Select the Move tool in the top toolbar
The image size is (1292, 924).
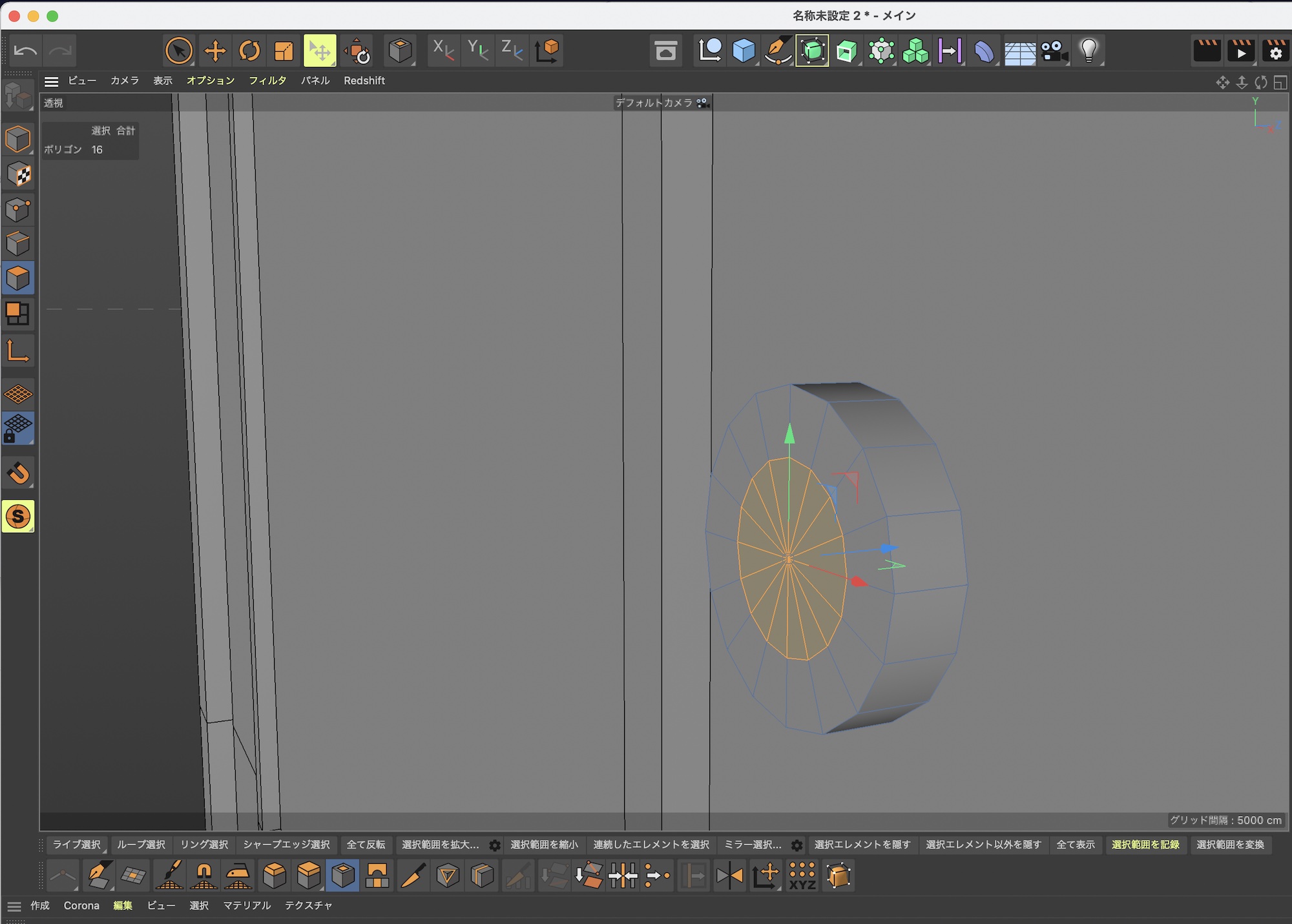pos(214,50)
